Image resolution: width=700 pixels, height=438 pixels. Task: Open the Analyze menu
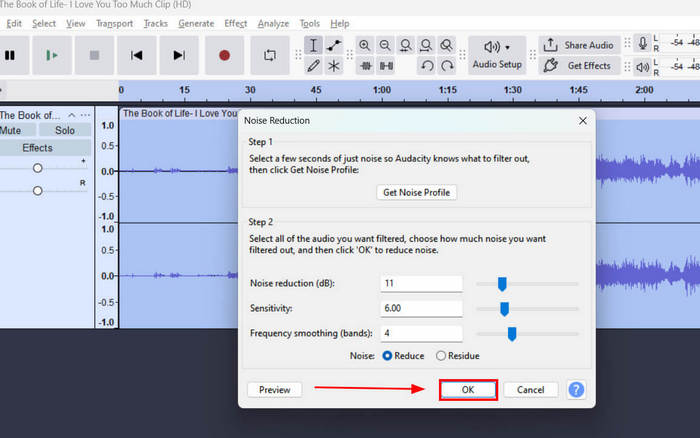click(273, 24)
